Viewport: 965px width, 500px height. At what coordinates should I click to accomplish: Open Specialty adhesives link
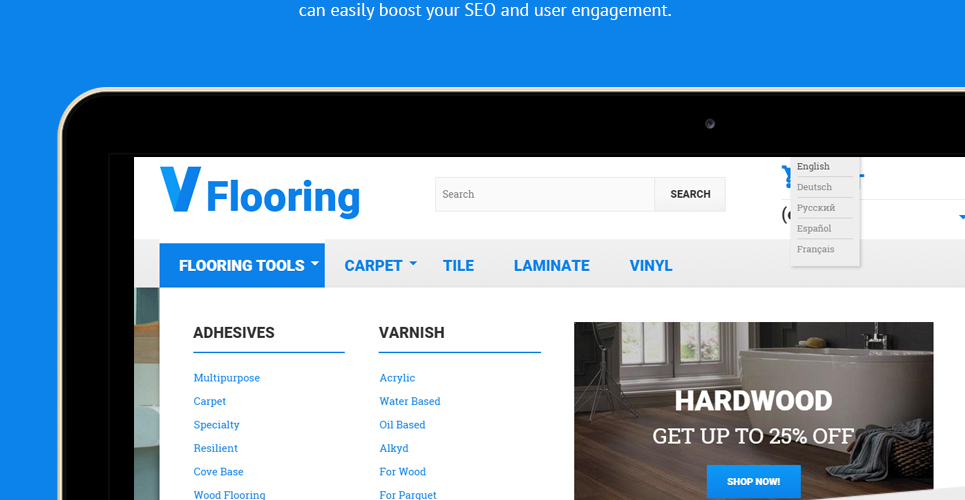click(216, 424)
